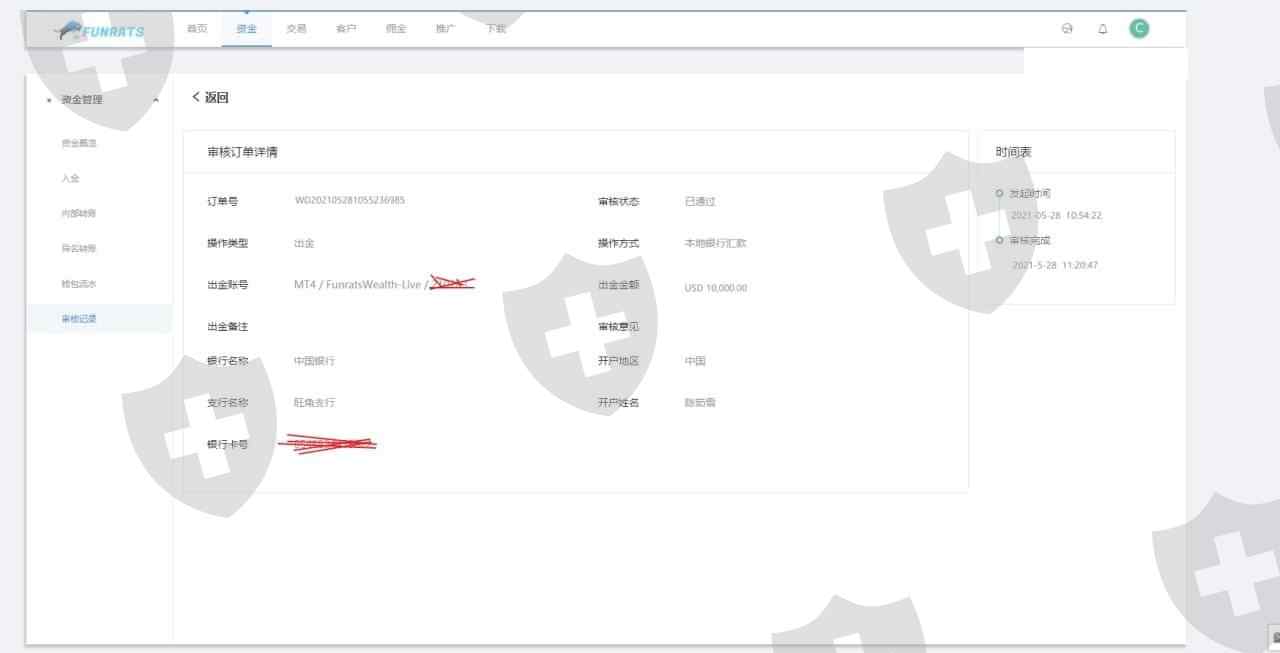Open 内部转账 in the sidebar
The width and height of the screenshot is (1280, 653).
(x=79, y=213)
